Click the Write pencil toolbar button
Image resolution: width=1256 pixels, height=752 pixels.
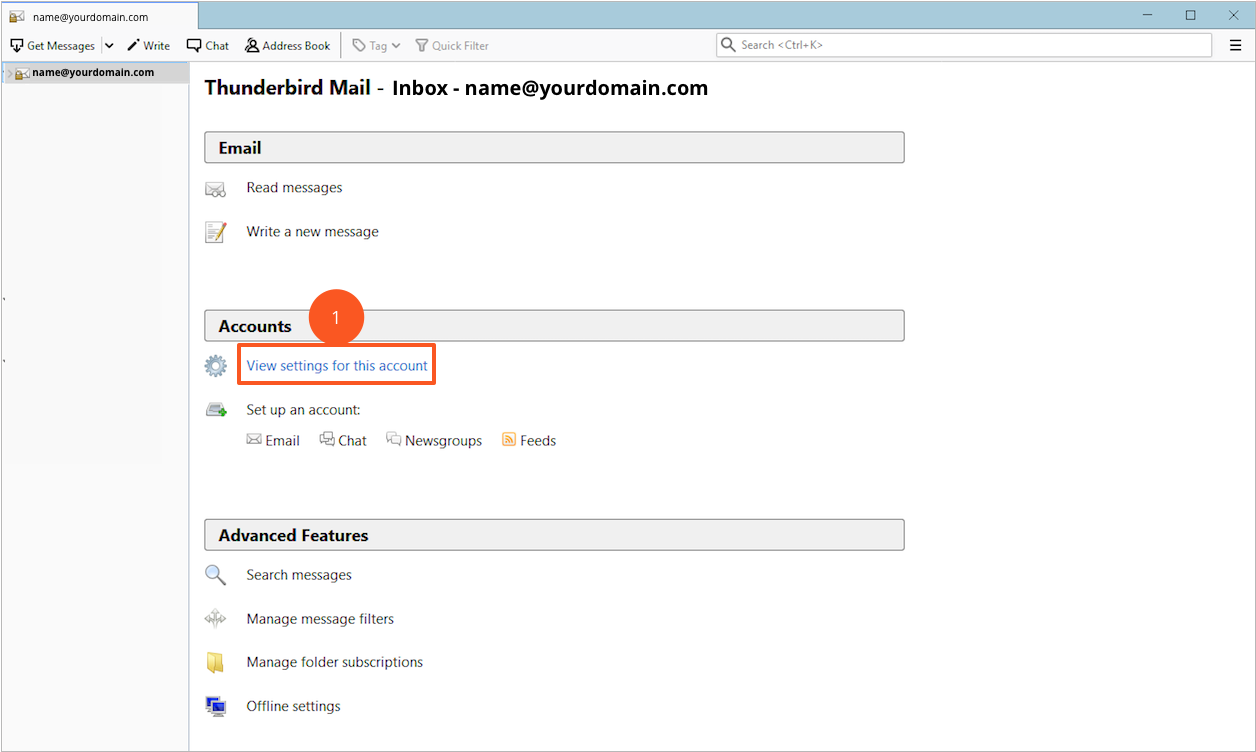[148, 46]
